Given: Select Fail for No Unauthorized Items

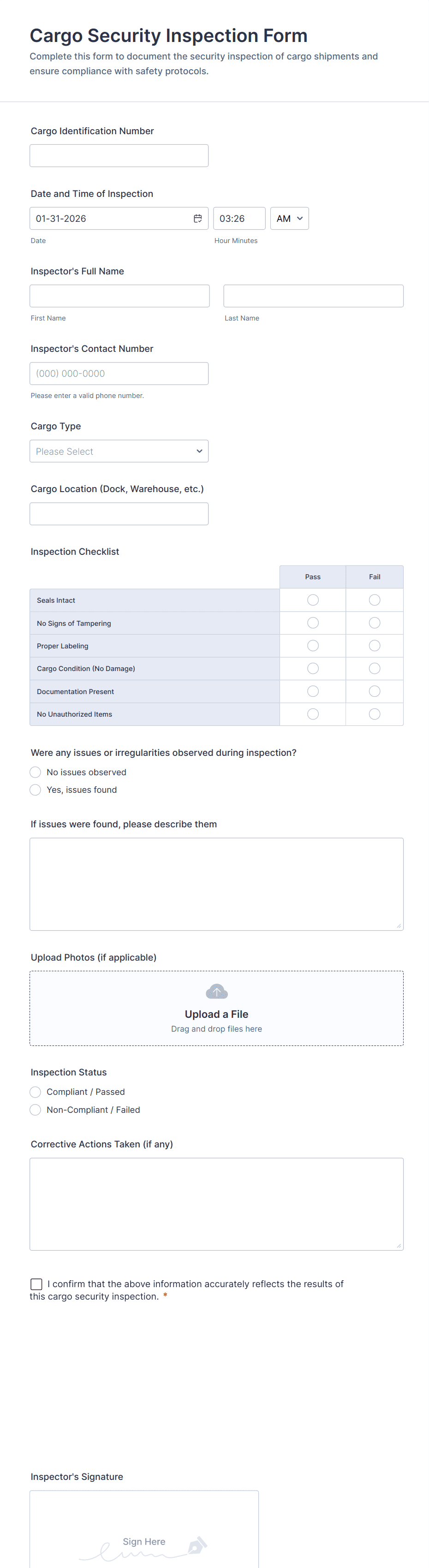Looking at the screenshot, I should point(374,714).
